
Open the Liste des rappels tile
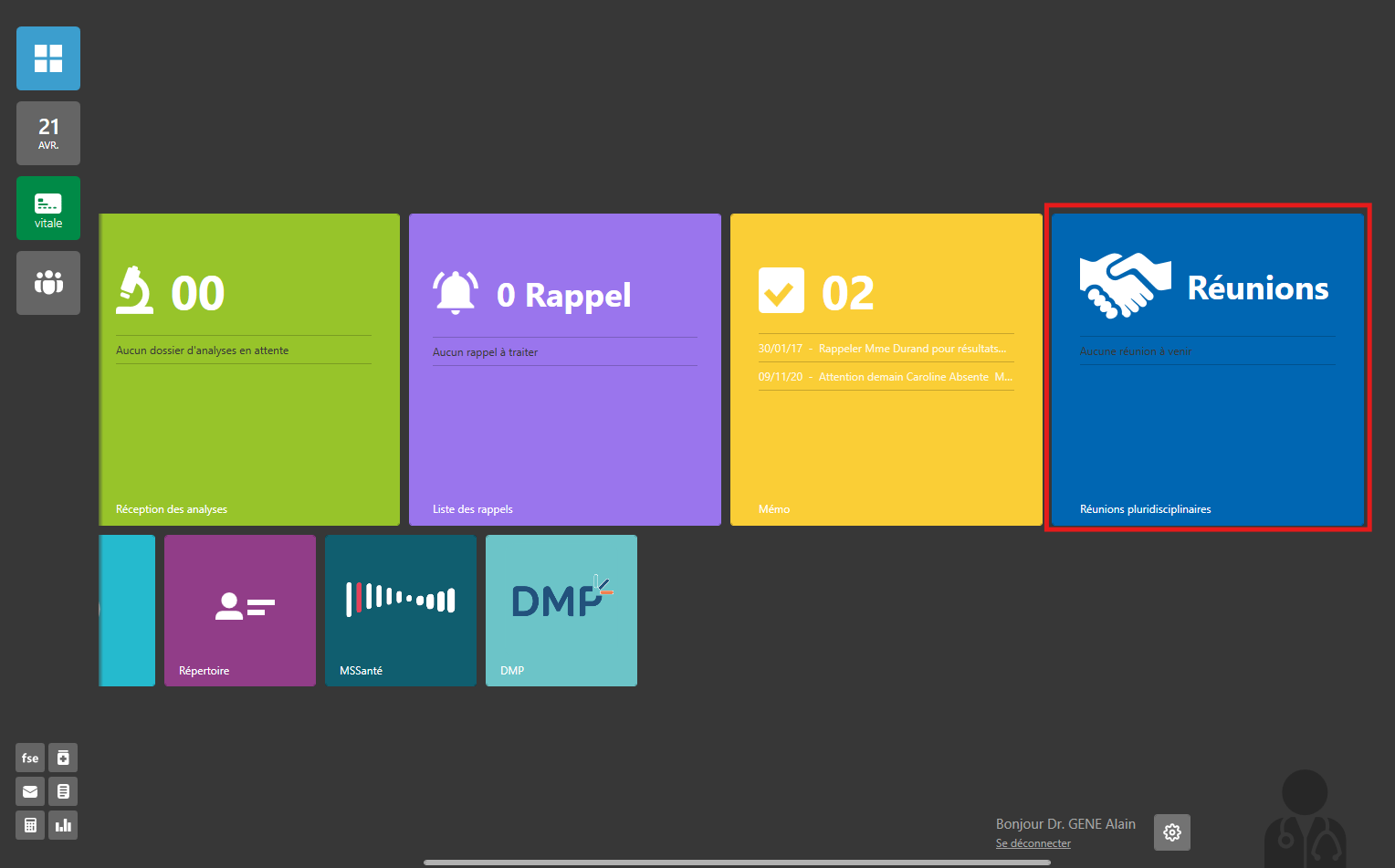click(565, 370)
